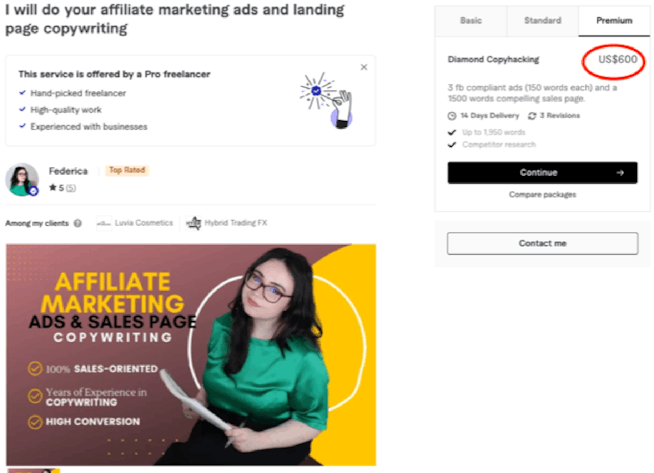Show help for Among my clients

78,223
